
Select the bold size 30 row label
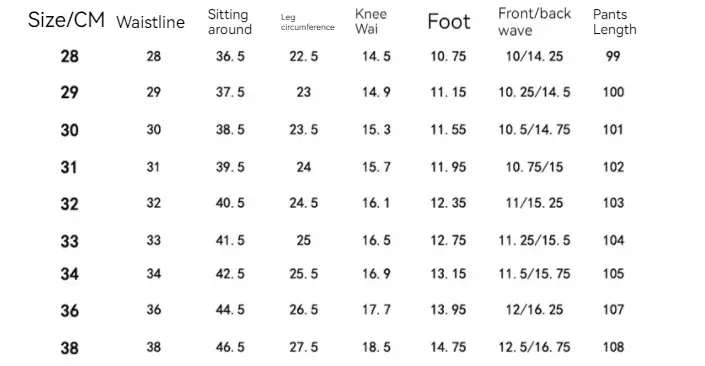[x=70, y=130]
